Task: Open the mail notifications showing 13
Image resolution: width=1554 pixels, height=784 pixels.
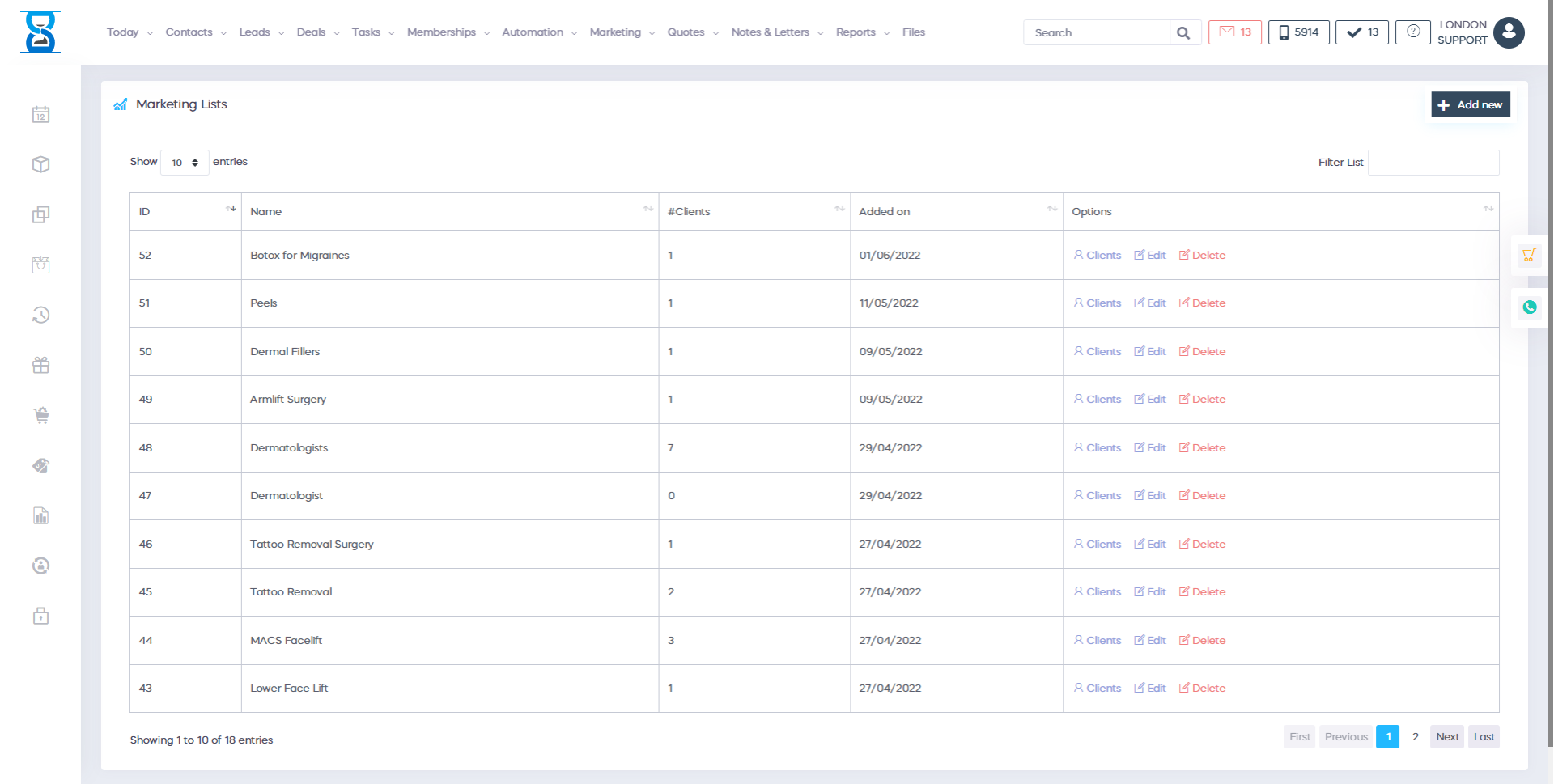Action: 1234,32
